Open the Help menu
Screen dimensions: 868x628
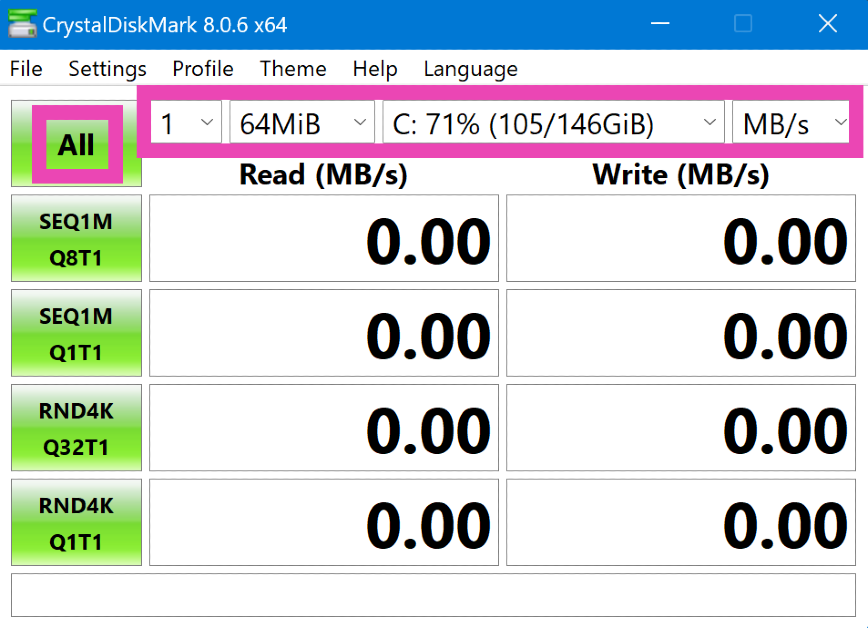tap(375, 69)
